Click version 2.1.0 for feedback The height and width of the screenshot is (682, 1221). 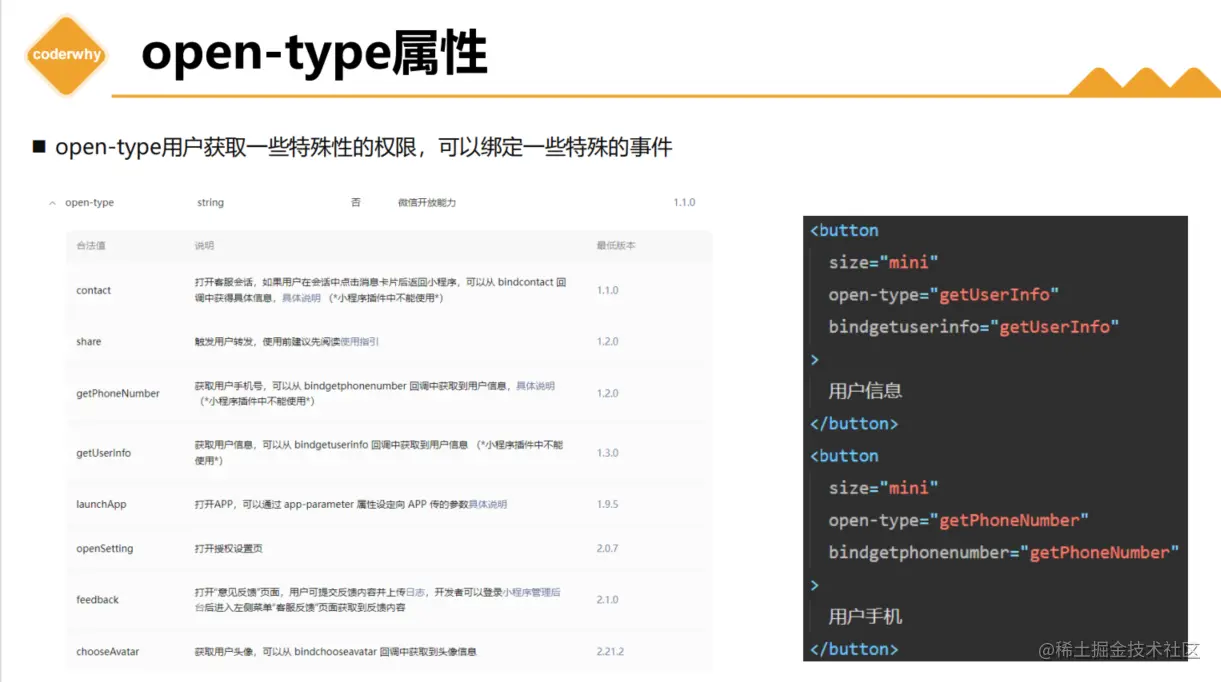point(608,600)
